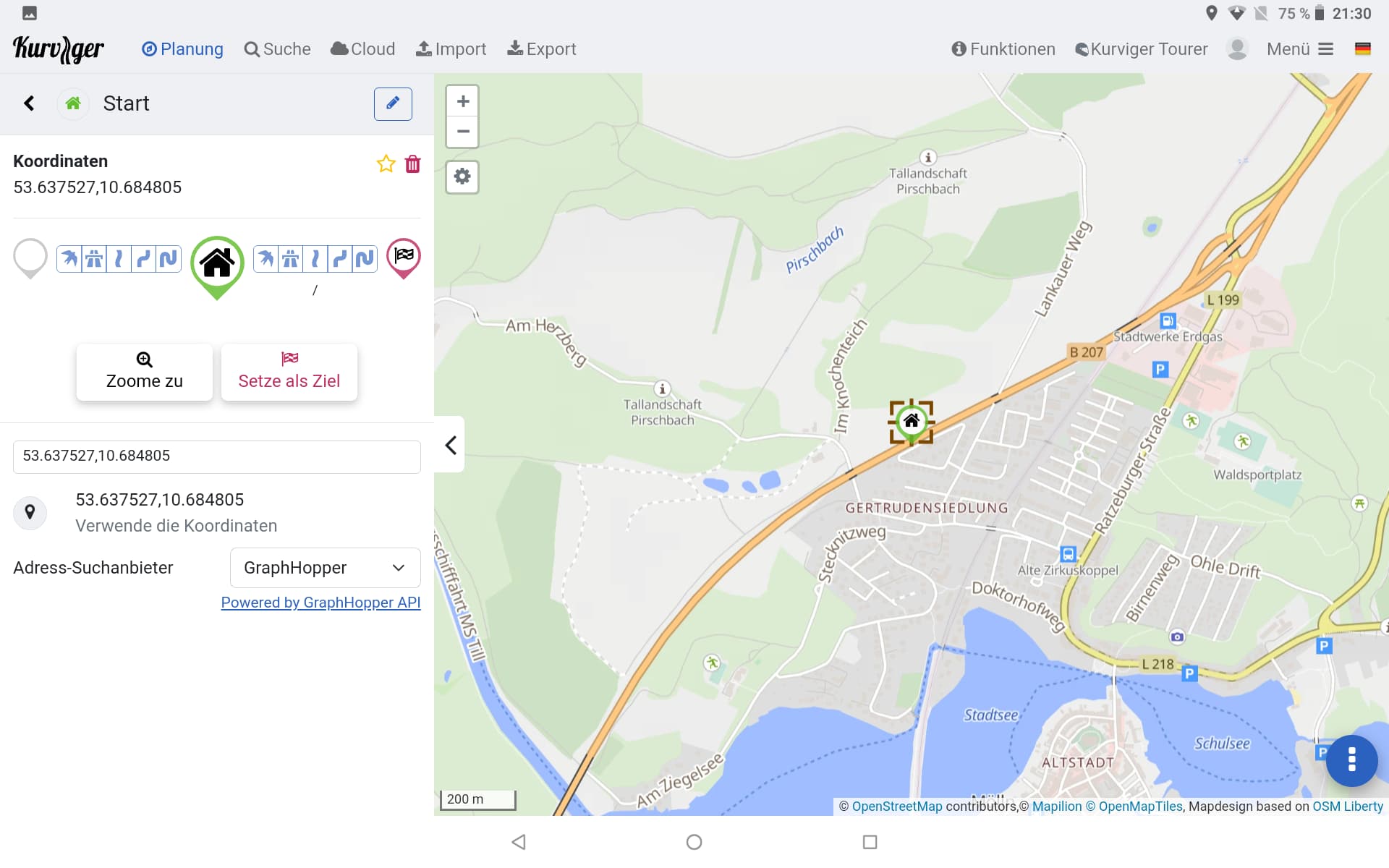Image resolution: width=1389 pixels, height=868 pixels.
Task: Select the right extra curvy routing option
Action: coord(365,259)
